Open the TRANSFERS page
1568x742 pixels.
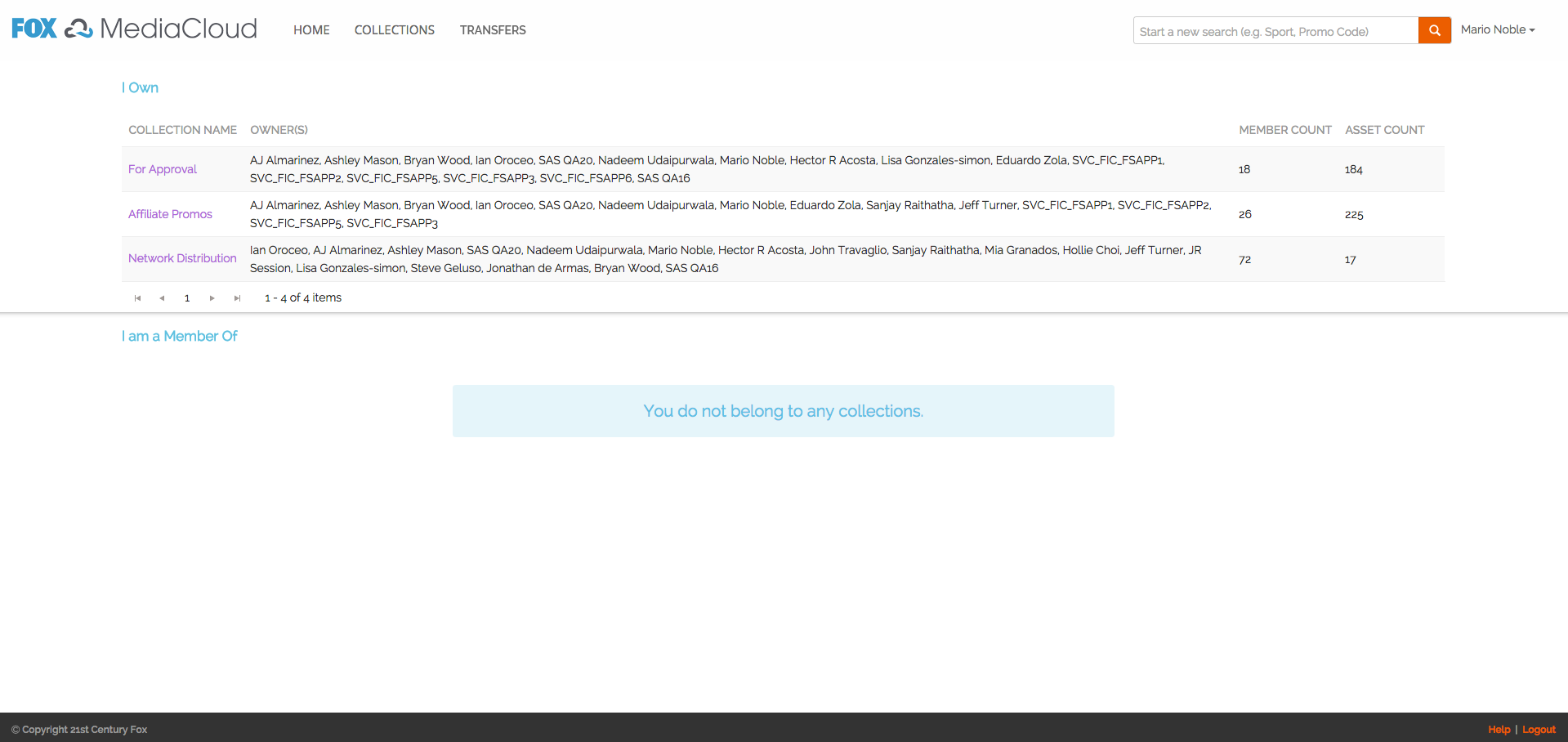[493, 30]
